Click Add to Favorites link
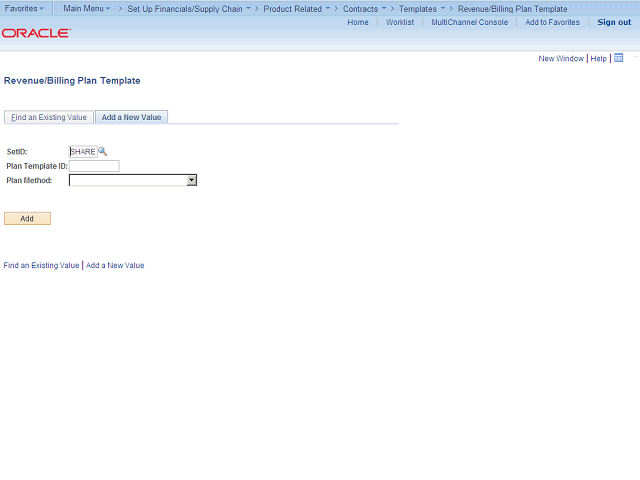The height and width of the screenshot is (480, 640). tap(552, 22)
